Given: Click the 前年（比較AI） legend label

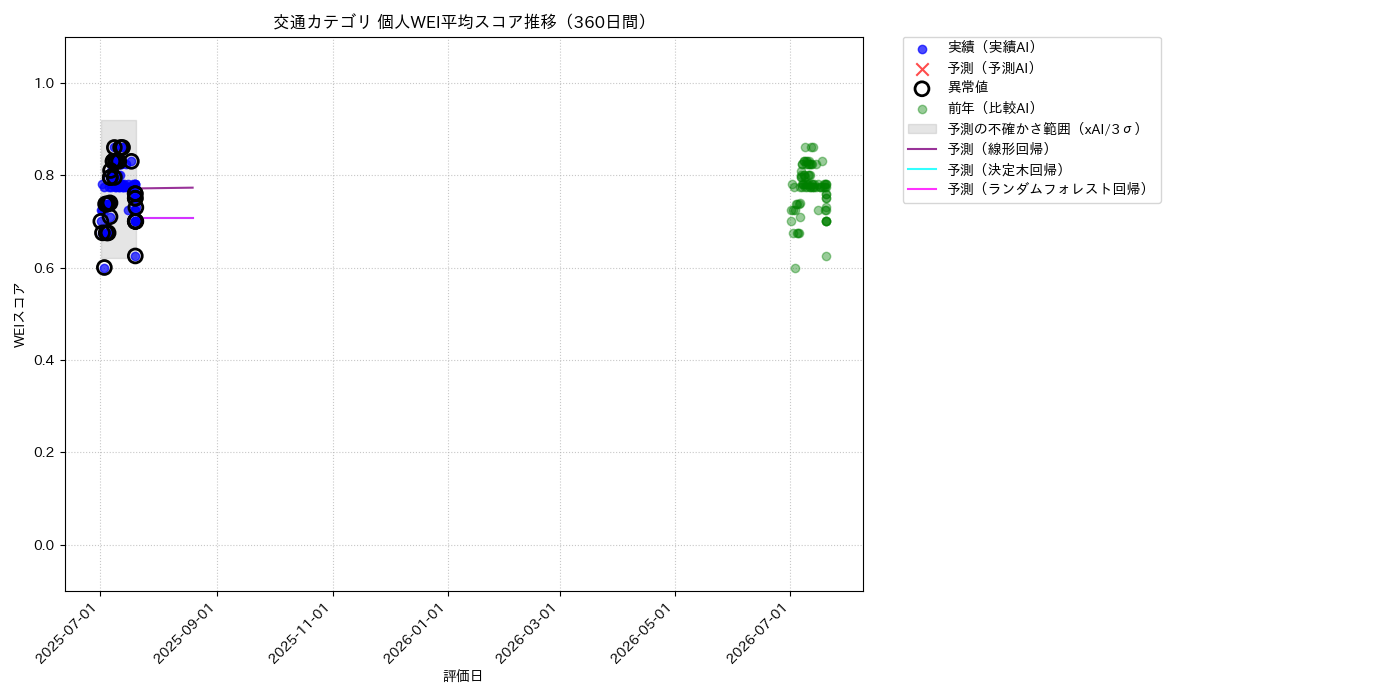Looking at the screenshot, I should coord(992,108).
